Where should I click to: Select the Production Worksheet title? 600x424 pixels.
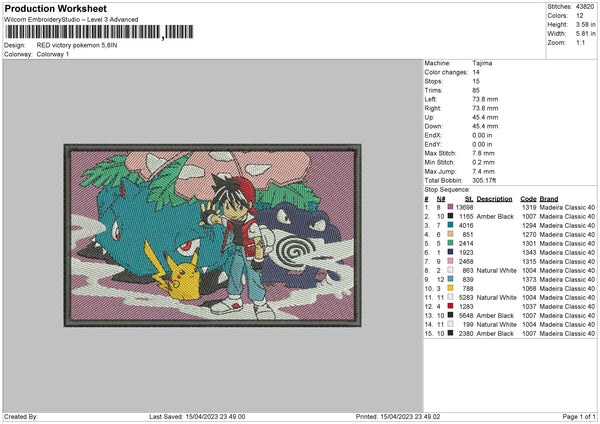(55, 8)
